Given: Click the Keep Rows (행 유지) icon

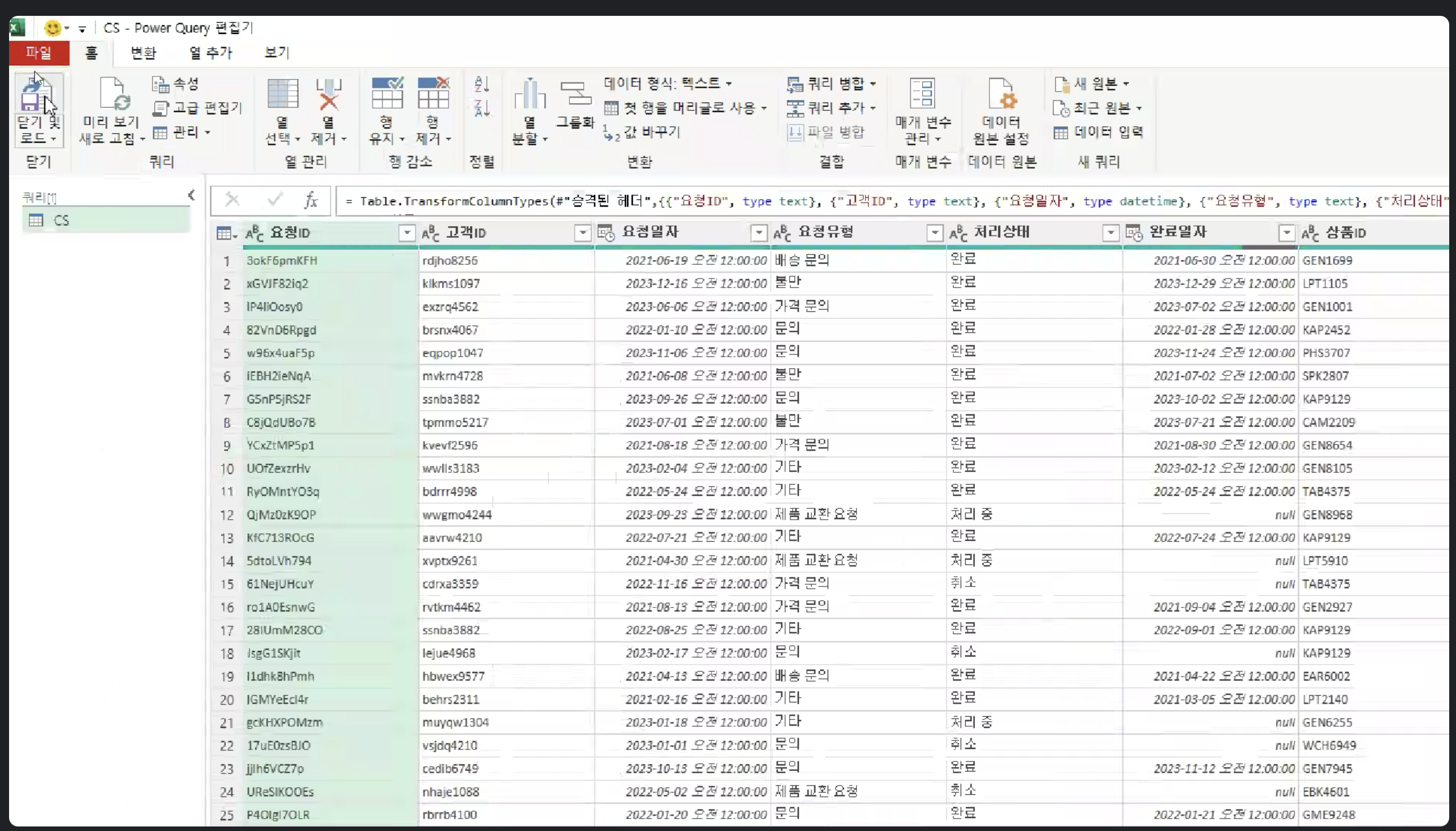Looking at the screenshot, I should [388, 95].
